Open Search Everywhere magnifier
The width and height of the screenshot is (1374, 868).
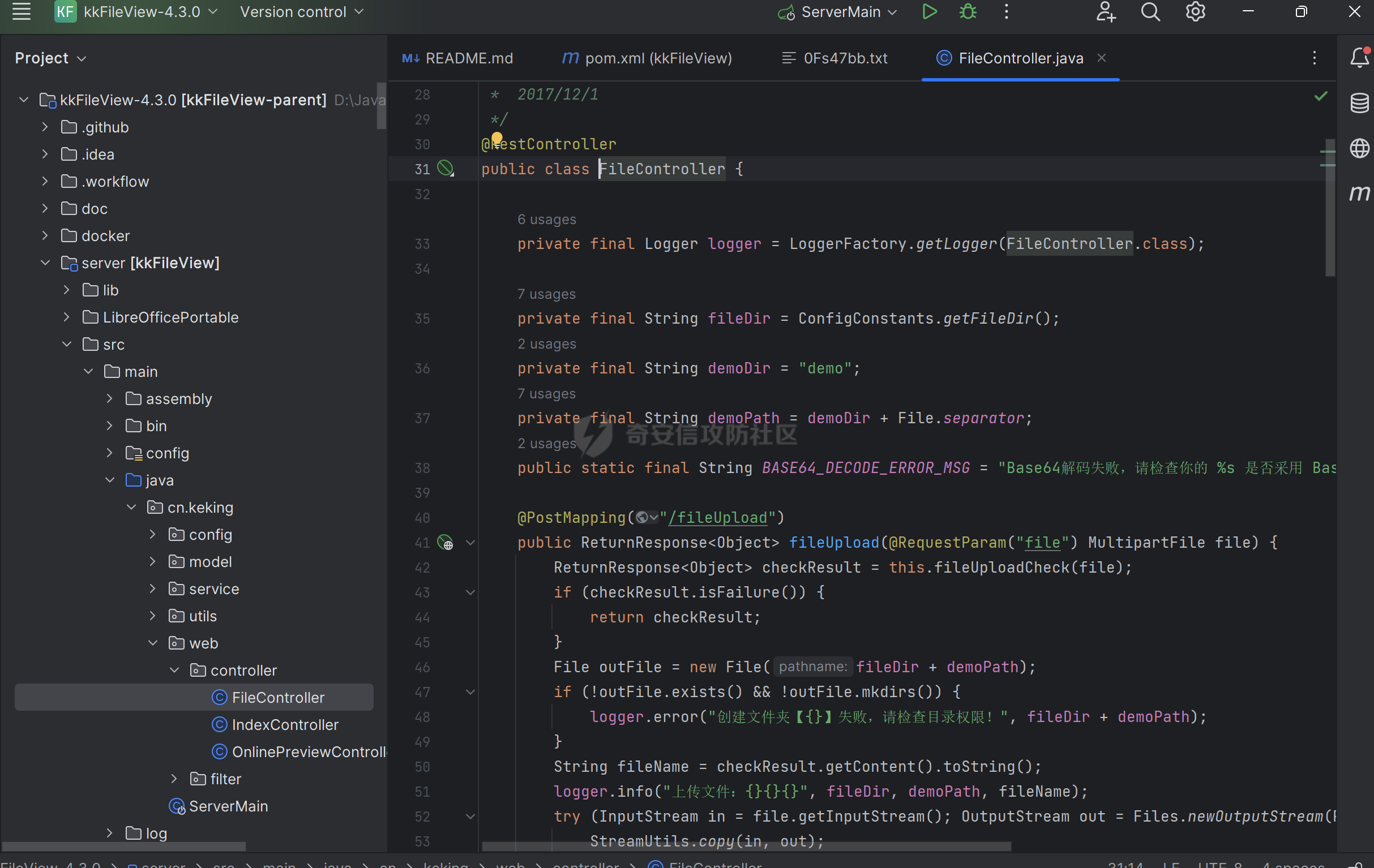[1150, 11]
